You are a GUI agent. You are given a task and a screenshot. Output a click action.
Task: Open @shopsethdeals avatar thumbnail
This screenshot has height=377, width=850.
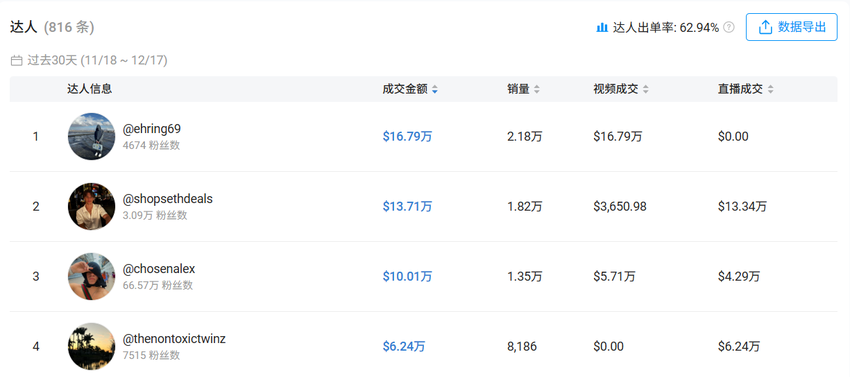click(x=92, y=206)
